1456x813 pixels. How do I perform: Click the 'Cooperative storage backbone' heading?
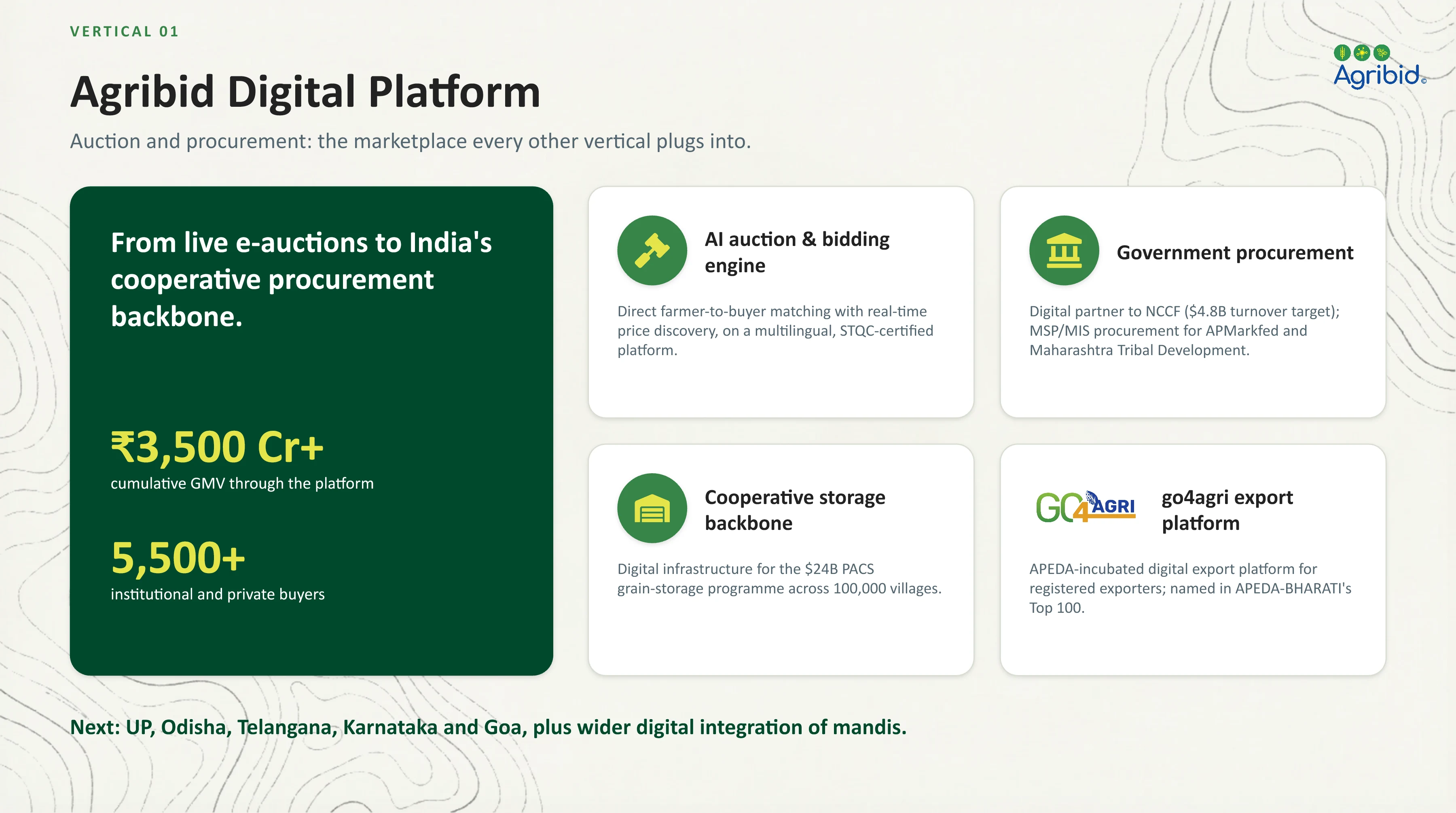[x=795, y=510]
